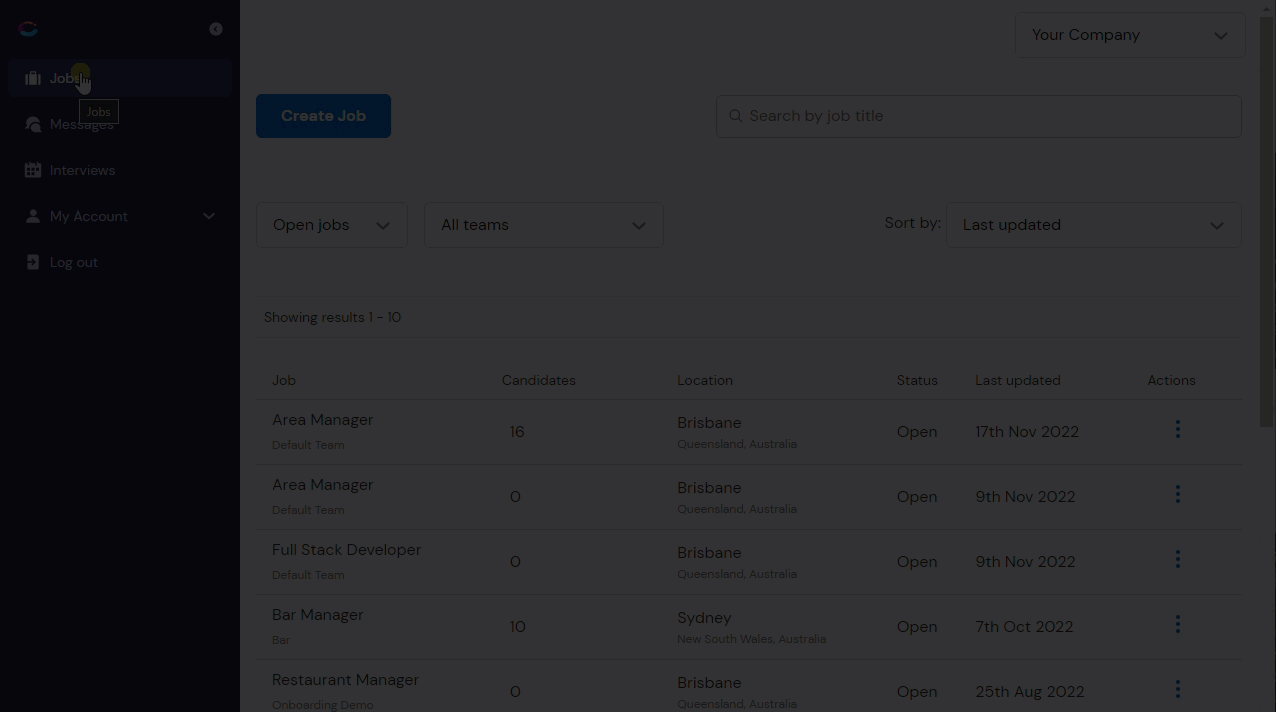Image resolution: width=1276 pixels, height=712 pixels.
Task: Open the Your Company dropdown
Action: click(1130, 35)
